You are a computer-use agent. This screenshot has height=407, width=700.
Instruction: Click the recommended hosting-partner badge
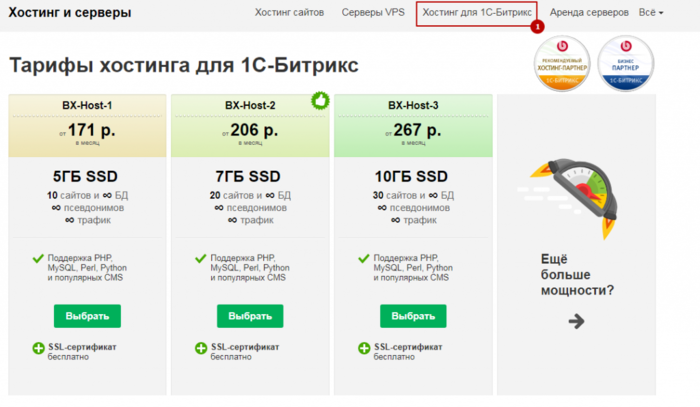562,64
